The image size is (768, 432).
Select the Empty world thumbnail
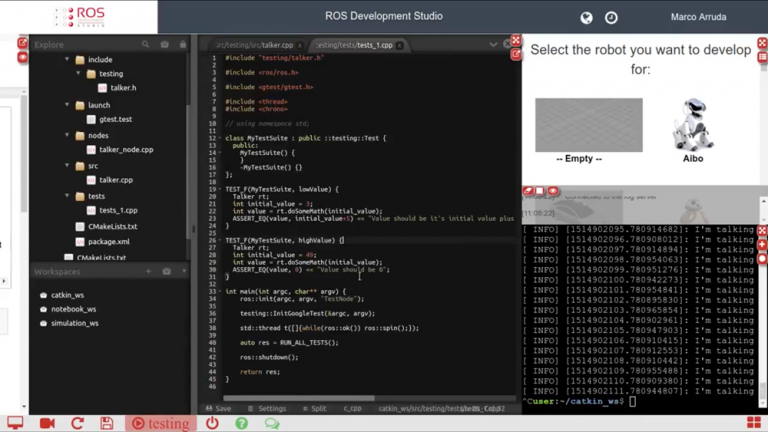[589, 125]
